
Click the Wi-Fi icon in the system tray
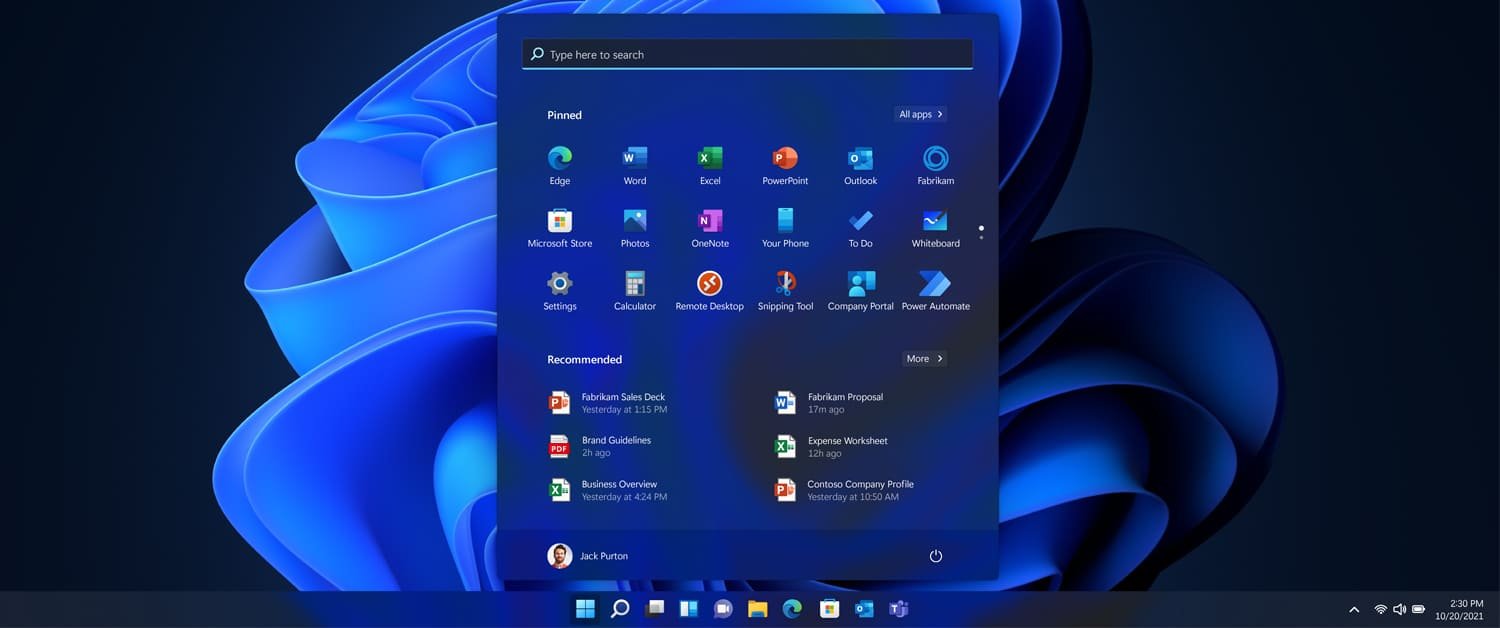tap(1380, 609)
